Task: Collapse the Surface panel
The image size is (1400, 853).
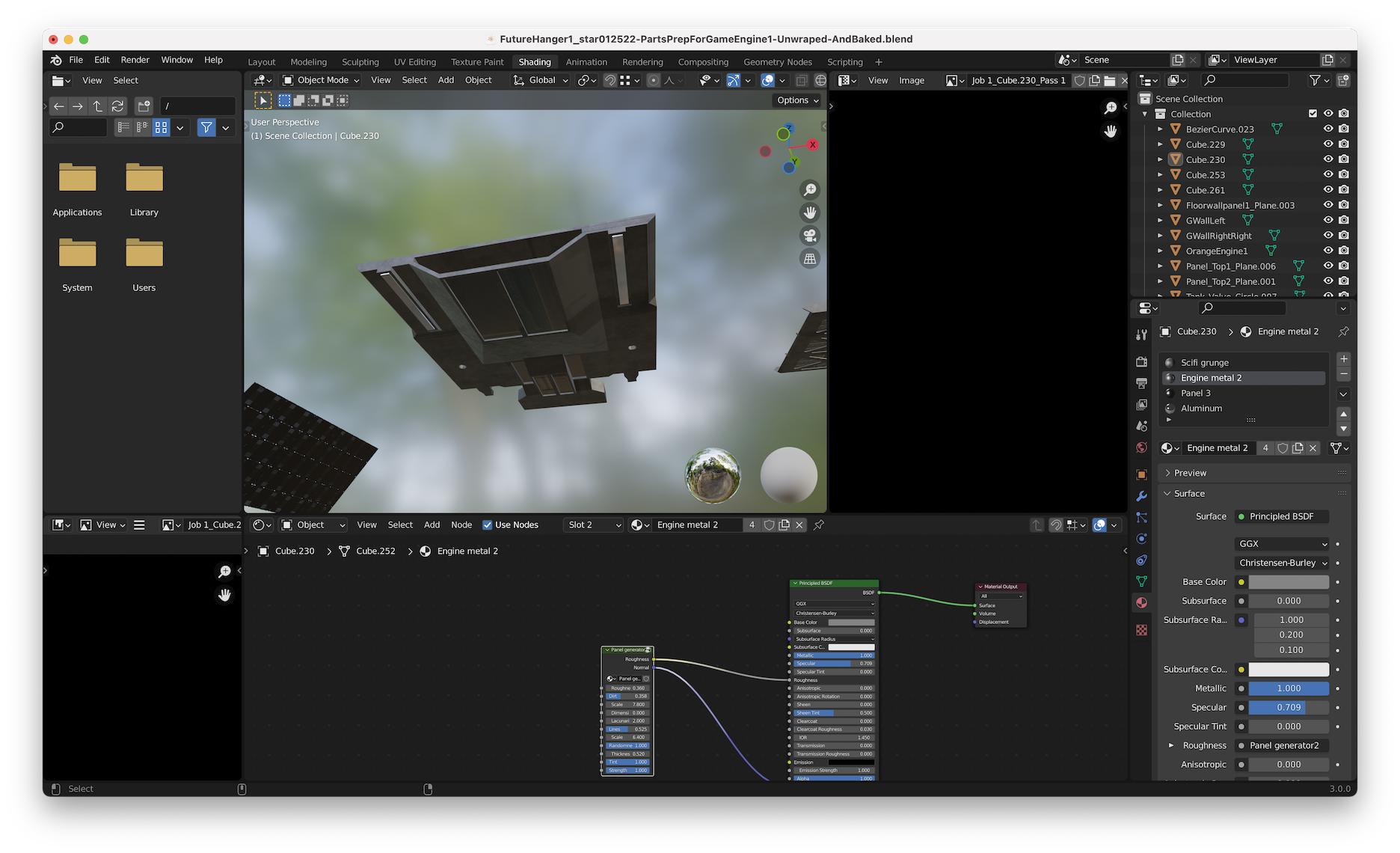Action: tap(1189, 494)
